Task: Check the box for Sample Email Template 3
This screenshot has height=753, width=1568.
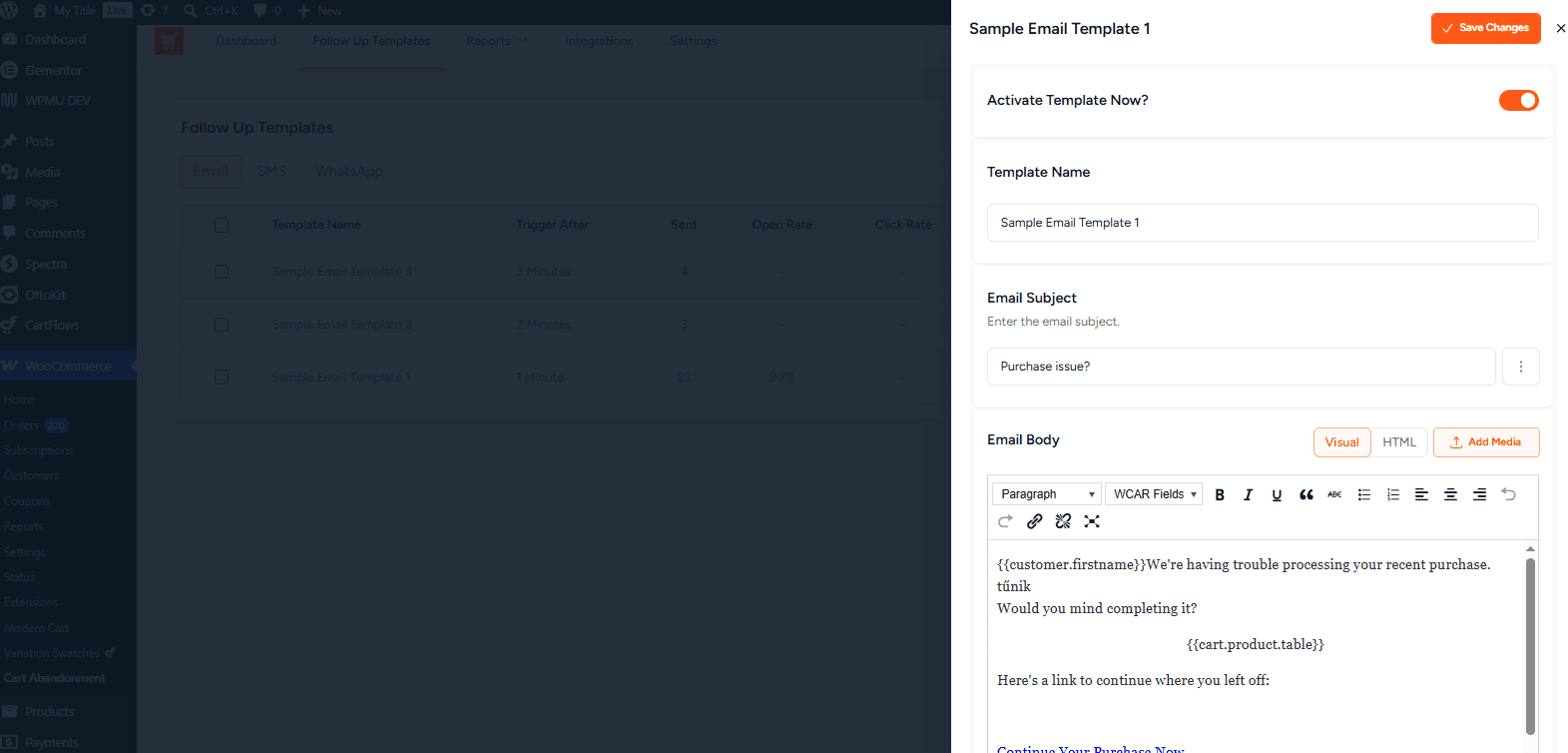Action: [222, 272]
